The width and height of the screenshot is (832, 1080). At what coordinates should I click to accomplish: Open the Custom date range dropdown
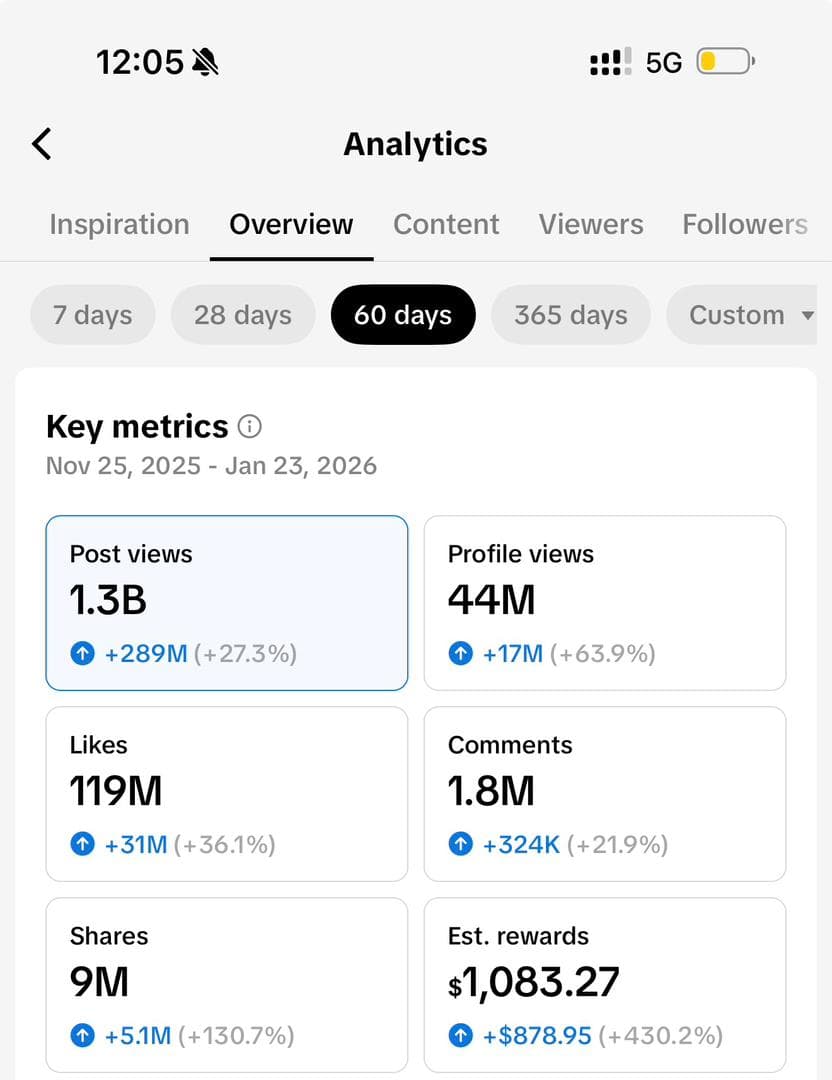pos(742,315)
